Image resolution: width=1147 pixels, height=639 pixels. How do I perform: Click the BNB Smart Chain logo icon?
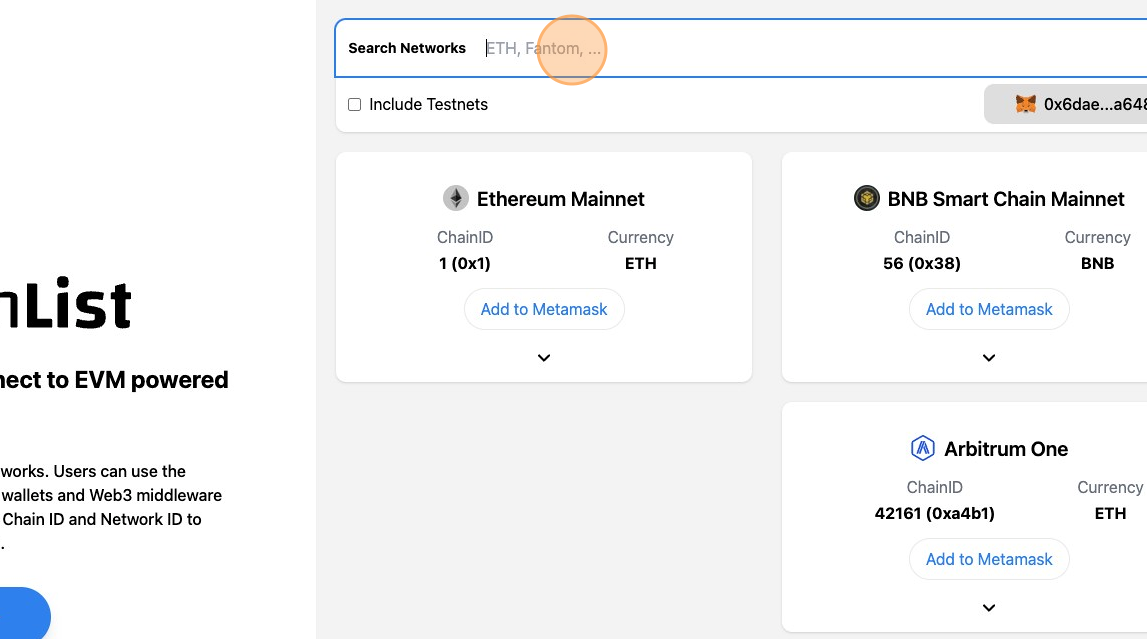coord(866,198)
